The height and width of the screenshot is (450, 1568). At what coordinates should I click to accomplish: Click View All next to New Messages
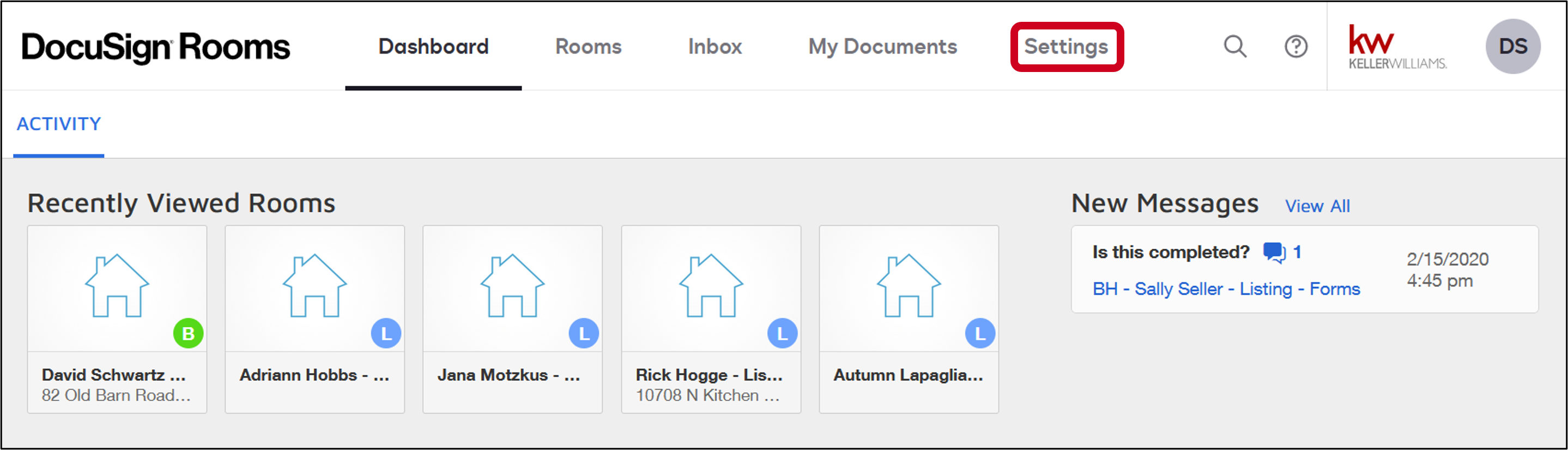(1317, 206)
